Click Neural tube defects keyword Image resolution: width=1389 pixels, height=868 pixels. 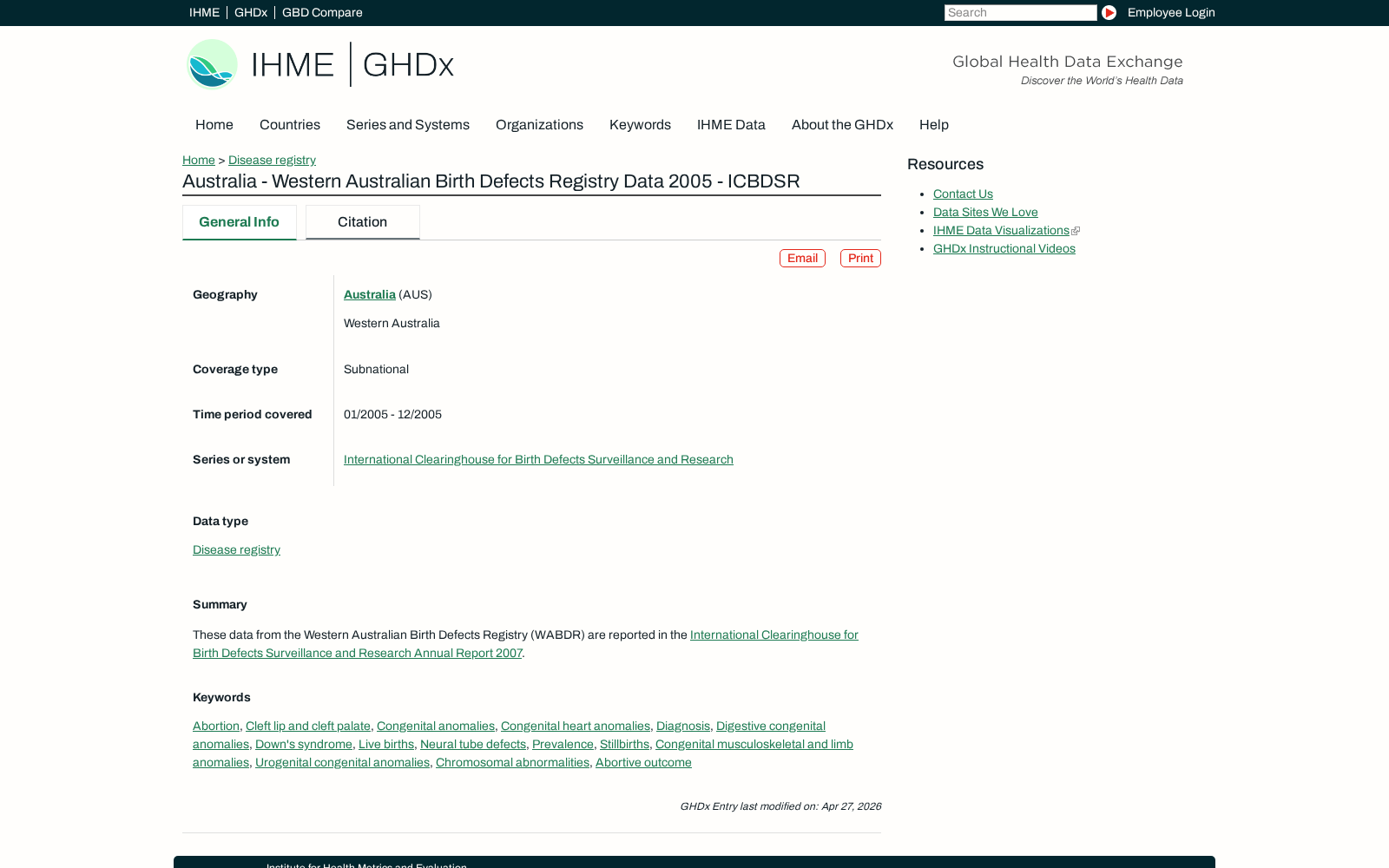pos(473,745)
